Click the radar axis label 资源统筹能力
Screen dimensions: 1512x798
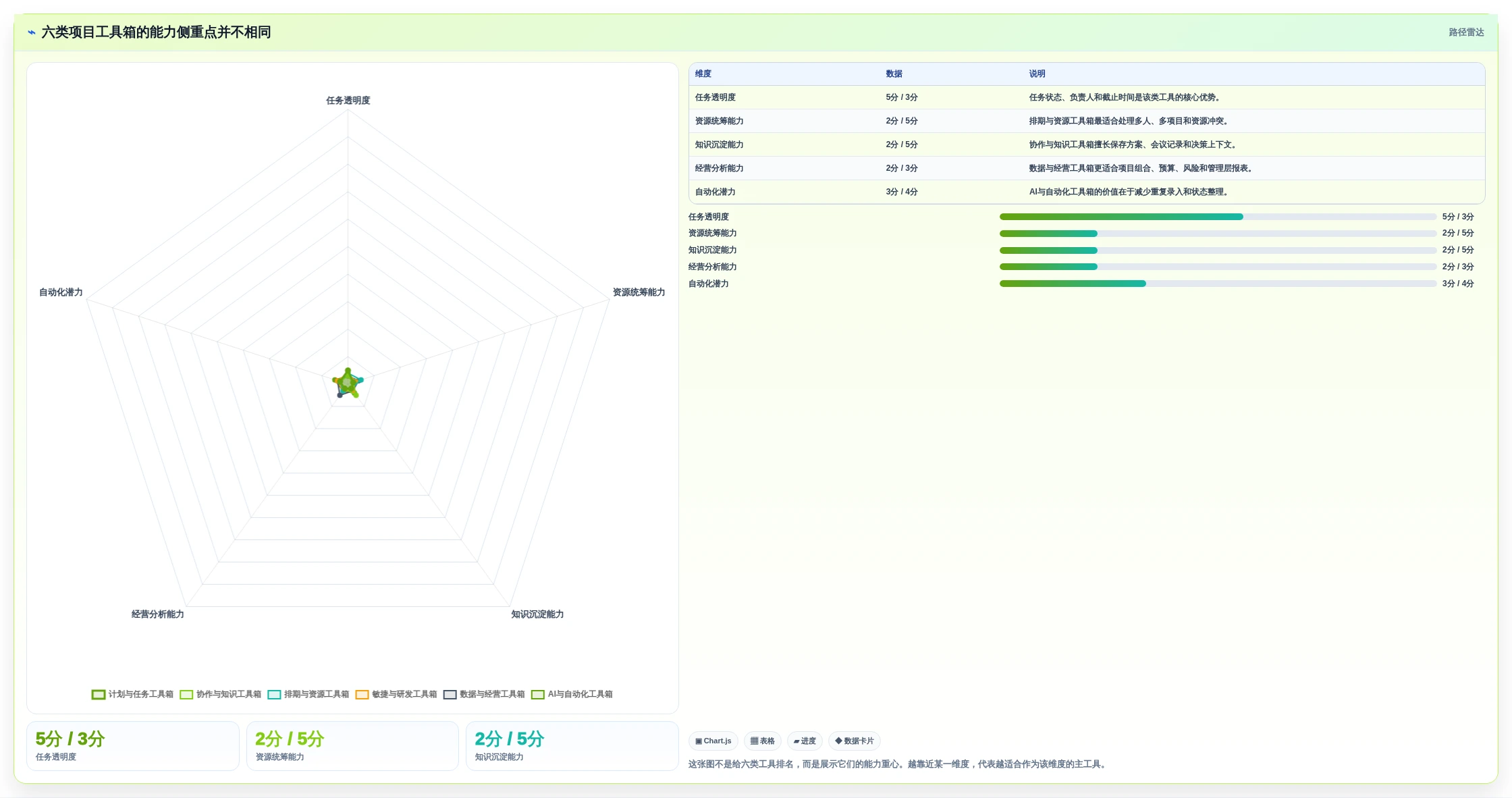639,292
